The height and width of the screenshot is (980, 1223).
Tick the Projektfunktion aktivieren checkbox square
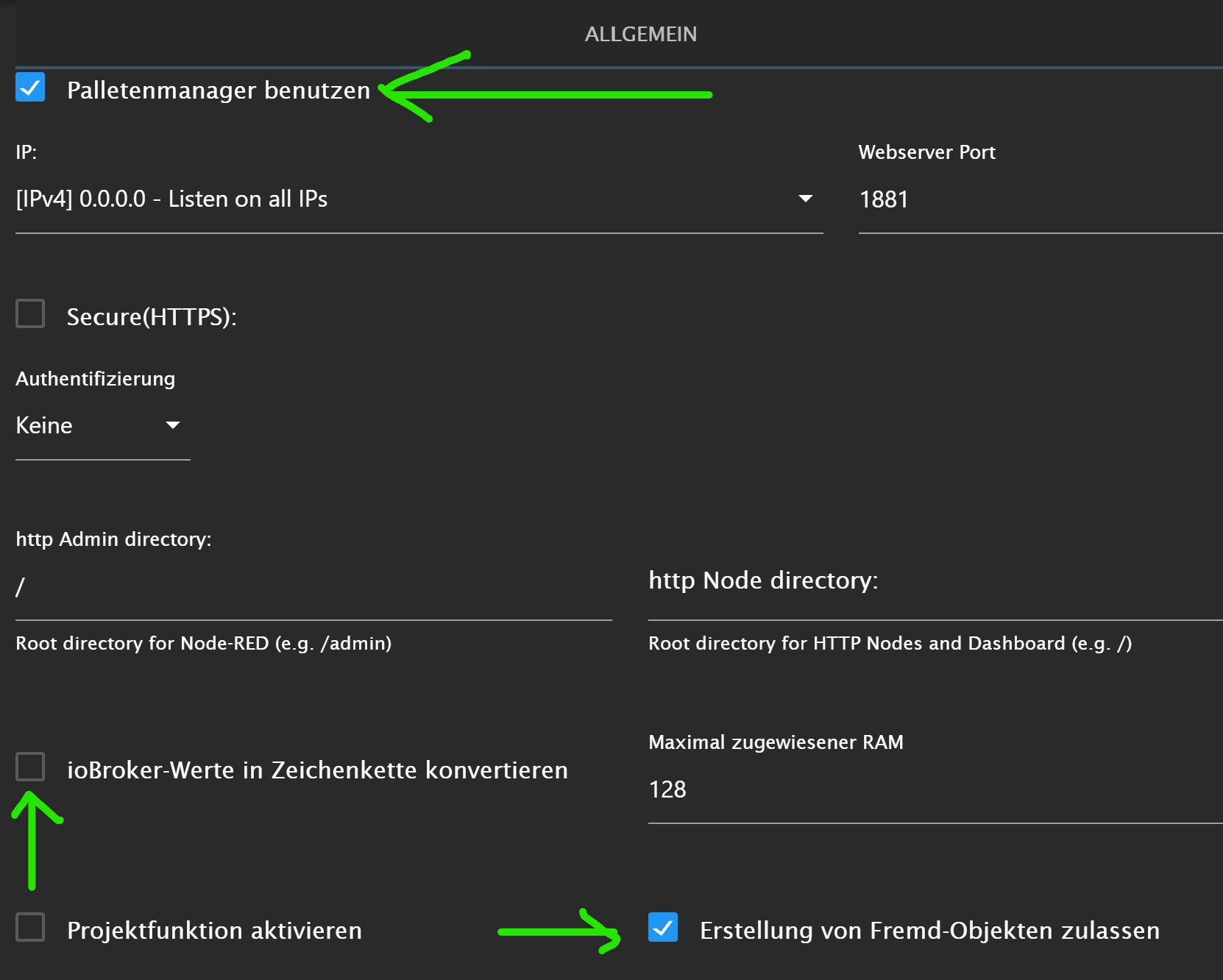(30, 928)
